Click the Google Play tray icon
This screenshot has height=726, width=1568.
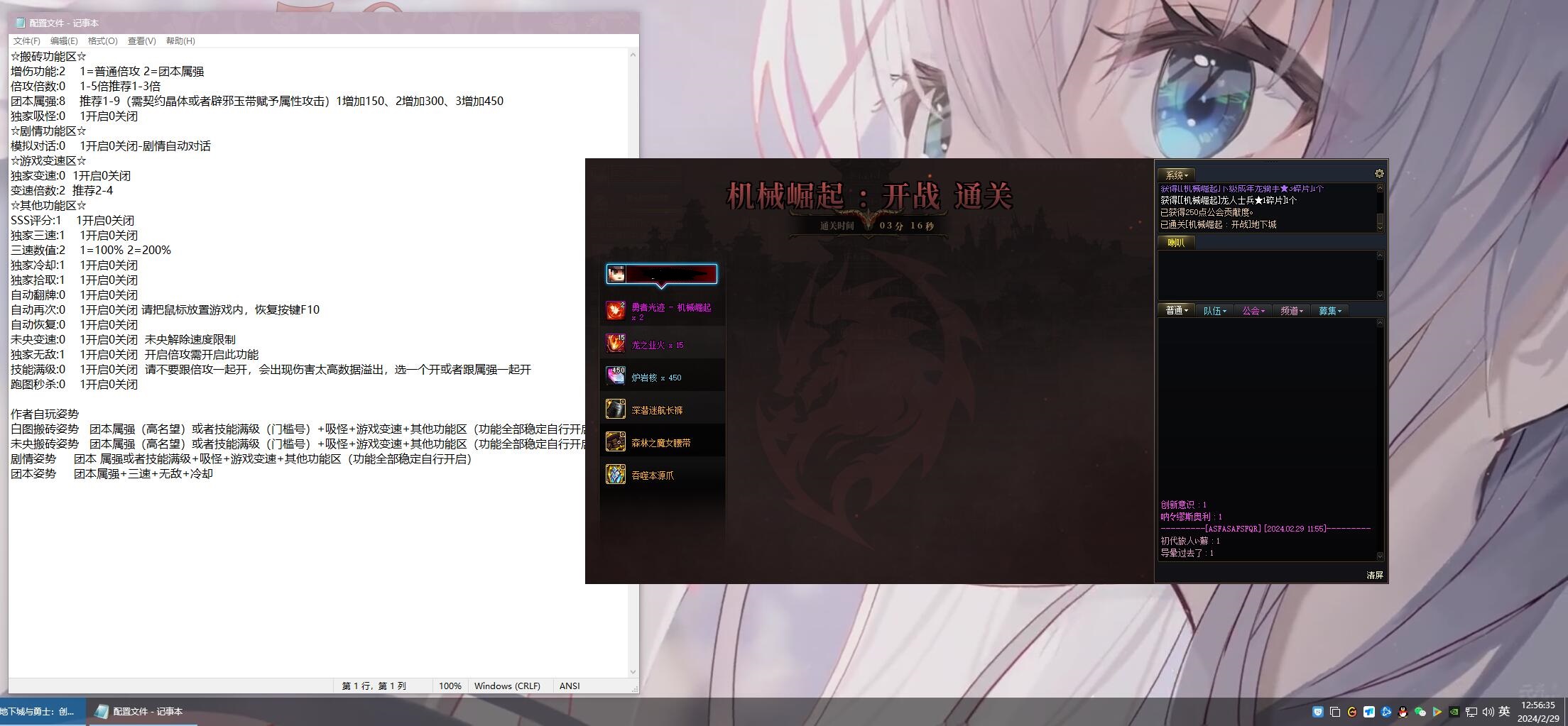pyautogui.click(x=1437, y=712)
